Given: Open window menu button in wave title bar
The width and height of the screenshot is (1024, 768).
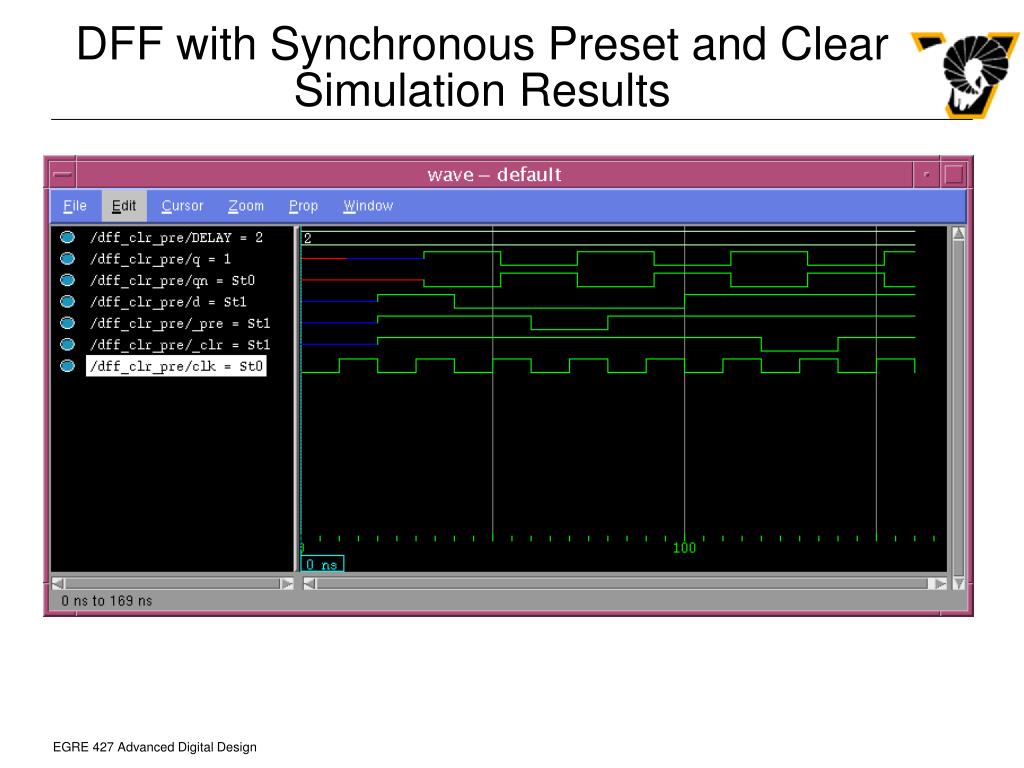Looking at the screenshot, I should click(x=63, y=174).
